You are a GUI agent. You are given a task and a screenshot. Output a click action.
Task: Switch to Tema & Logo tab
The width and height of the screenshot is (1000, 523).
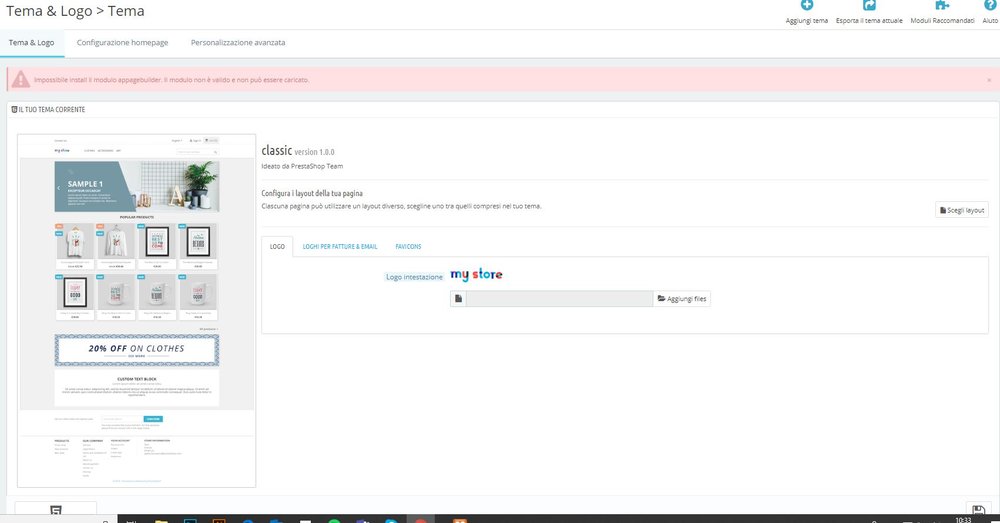click(x=31, y=43)
